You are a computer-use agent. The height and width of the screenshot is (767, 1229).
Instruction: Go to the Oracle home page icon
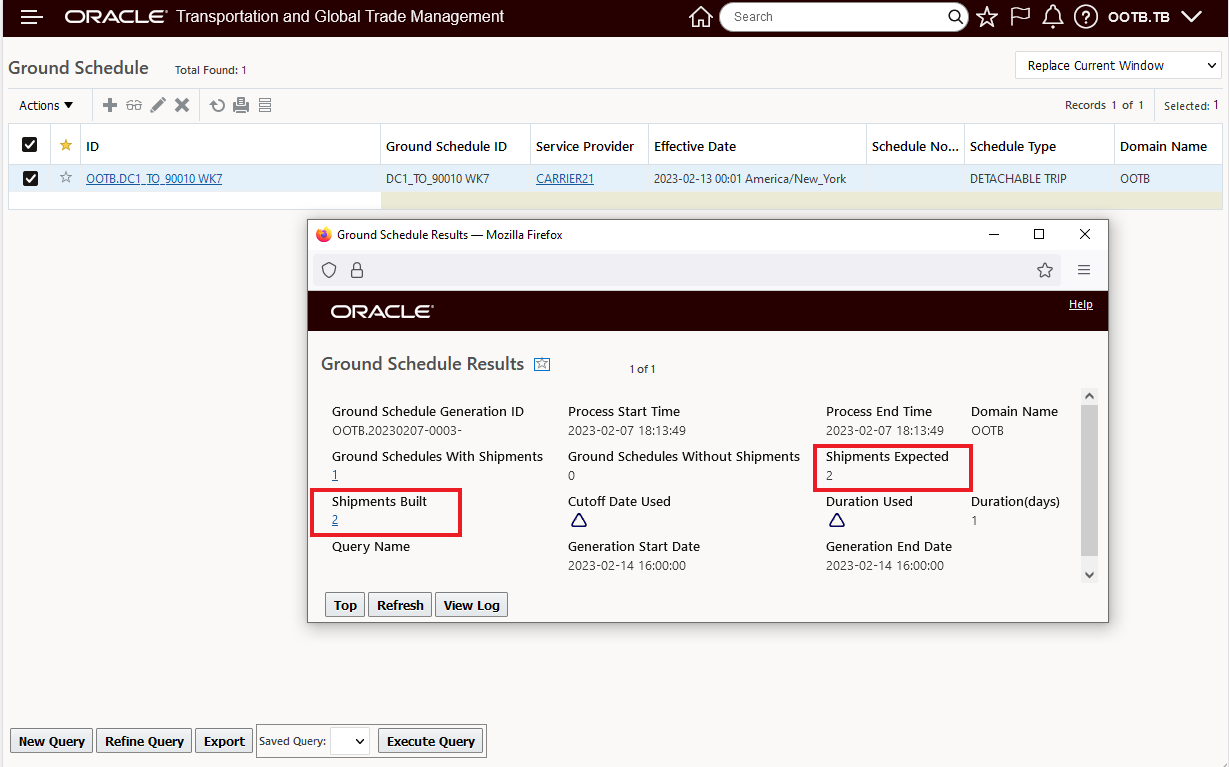(x=701, y=17)
